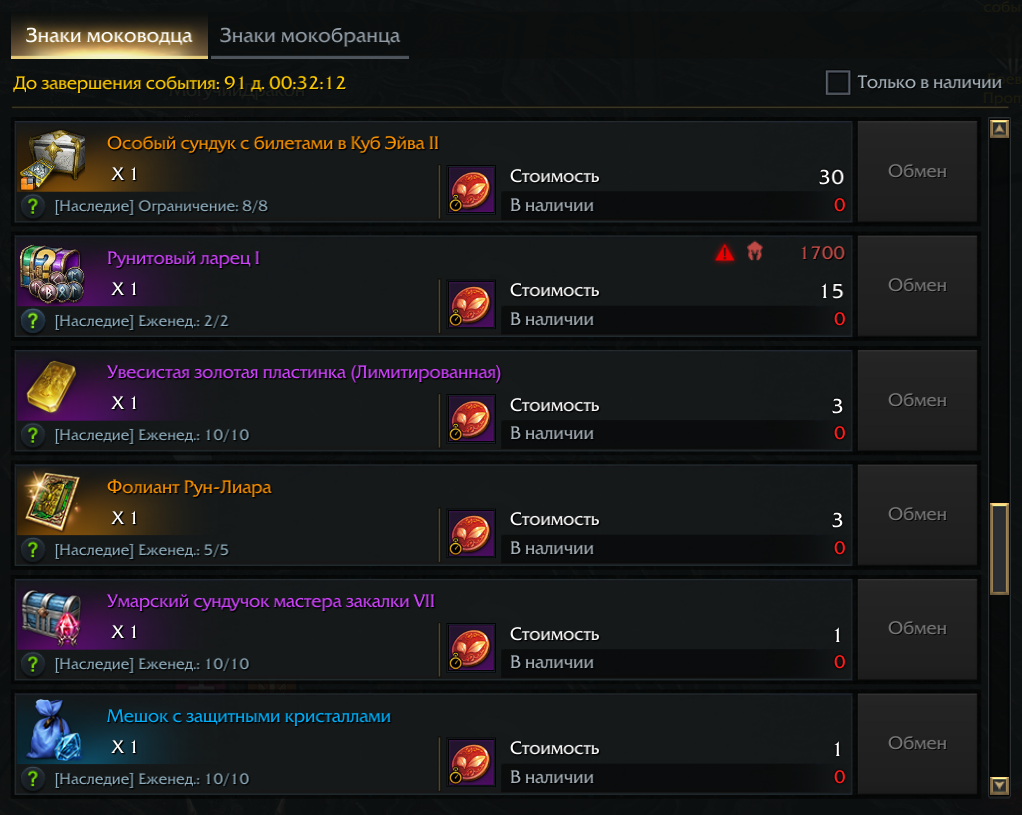Click the Умарский сундучок chest icon
Viewport: 1022px width, 815px height.
(x=51, y=616)
